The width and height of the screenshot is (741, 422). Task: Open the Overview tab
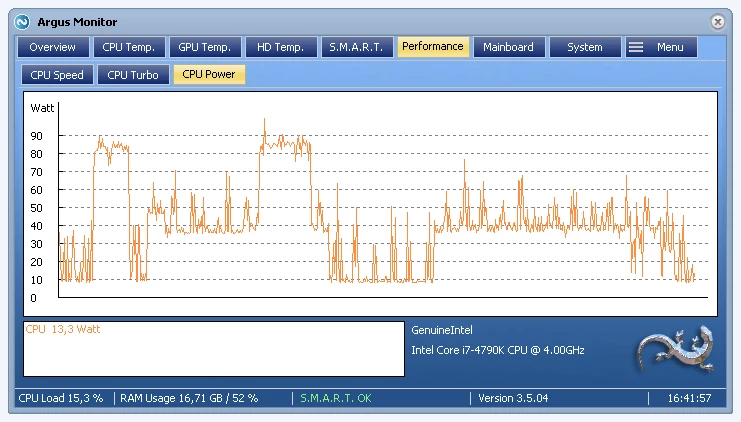[x=52, y=47]
